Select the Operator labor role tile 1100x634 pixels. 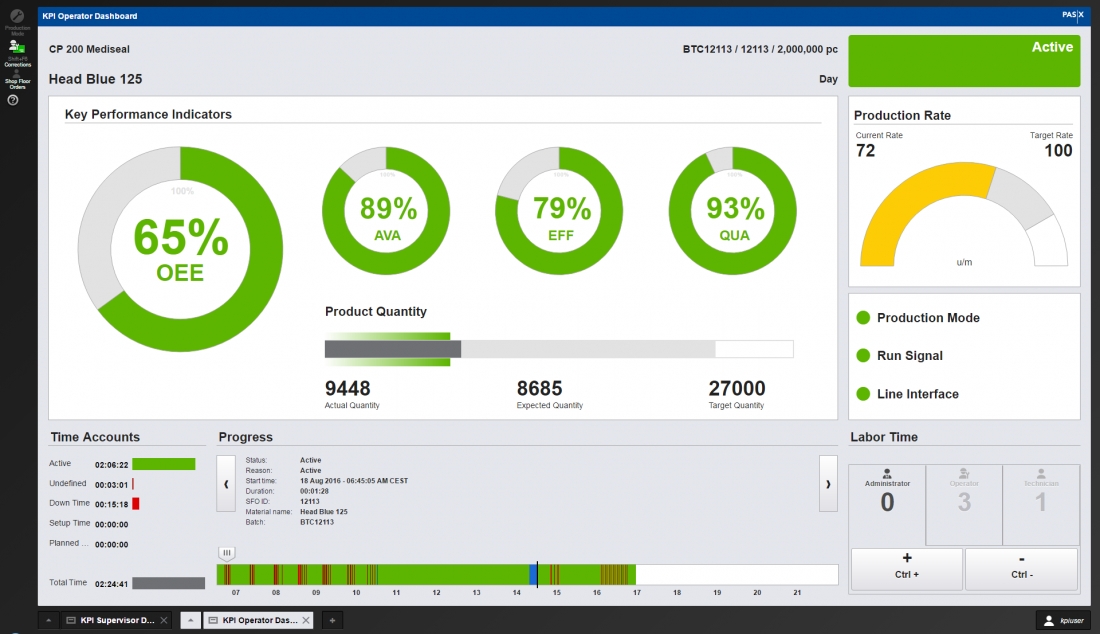[x=964, y=504]
